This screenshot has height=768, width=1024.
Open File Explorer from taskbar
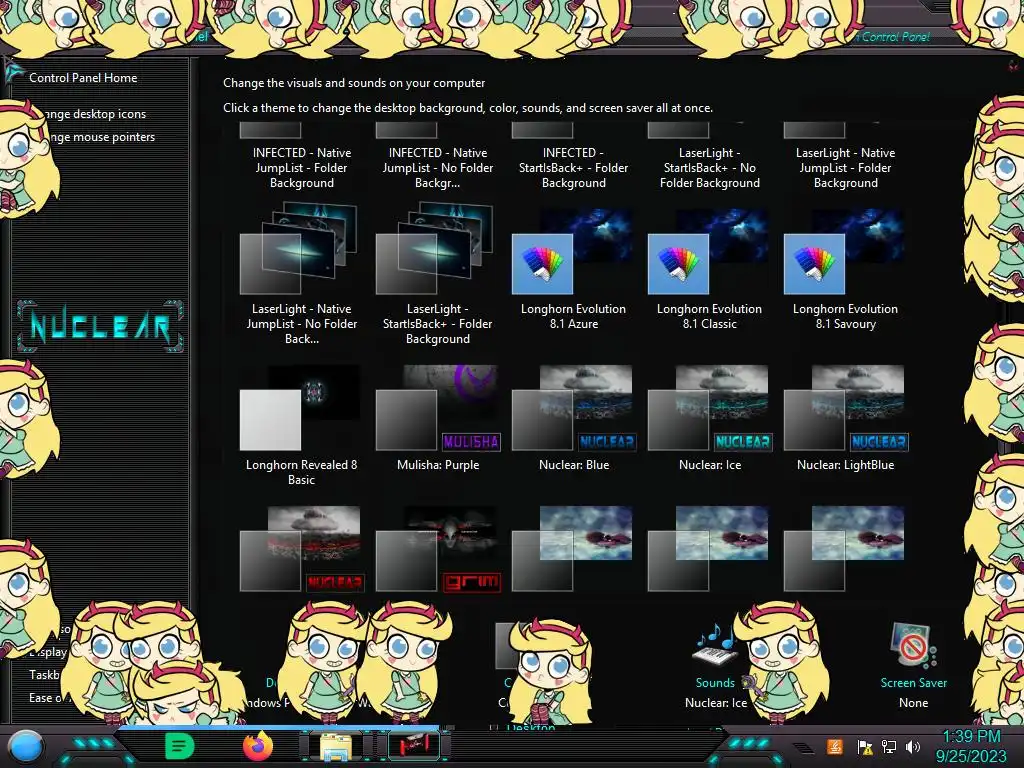tap(336, 746)
